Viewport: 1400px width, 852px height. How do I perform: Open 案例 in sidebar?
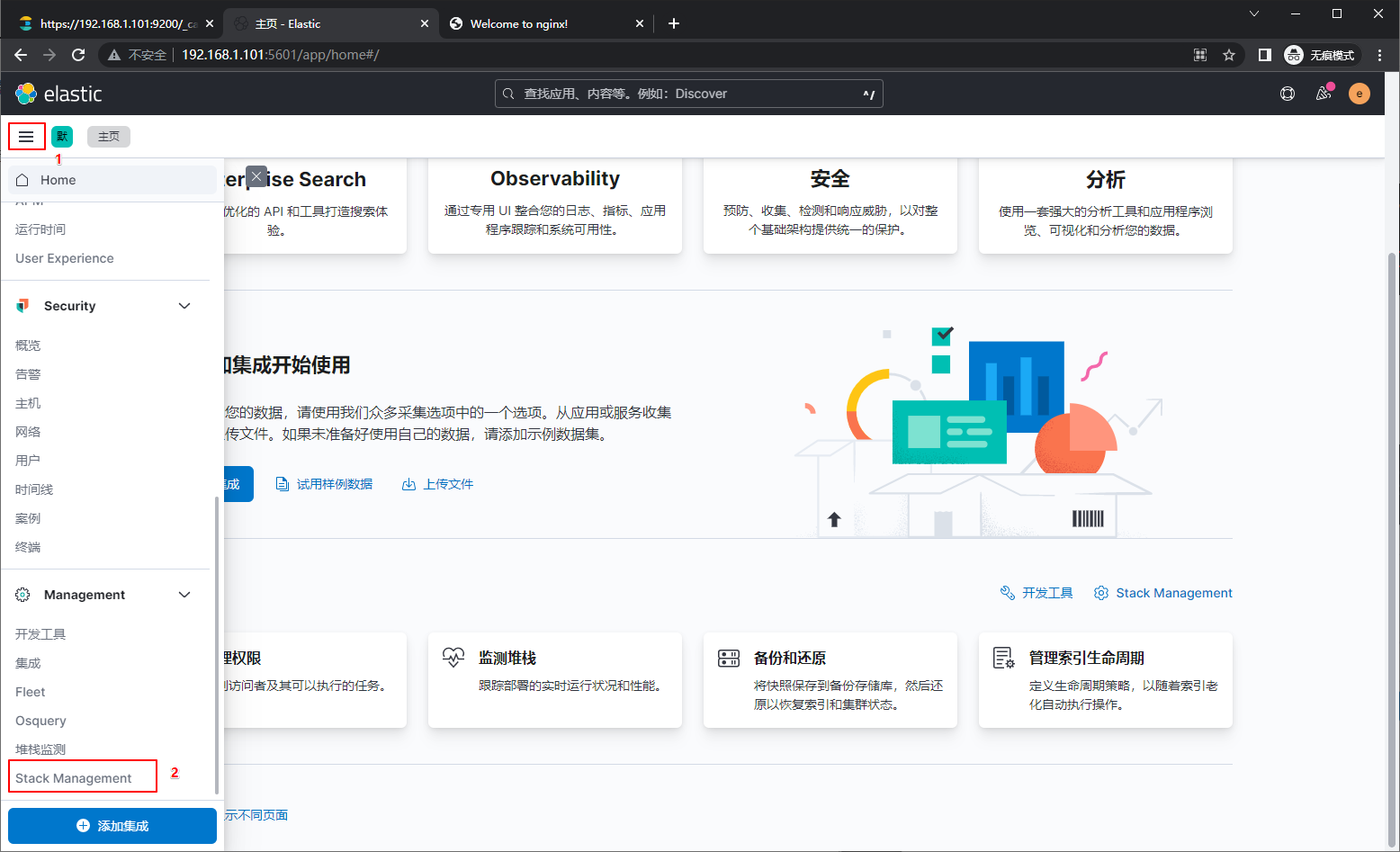(28, 518)
